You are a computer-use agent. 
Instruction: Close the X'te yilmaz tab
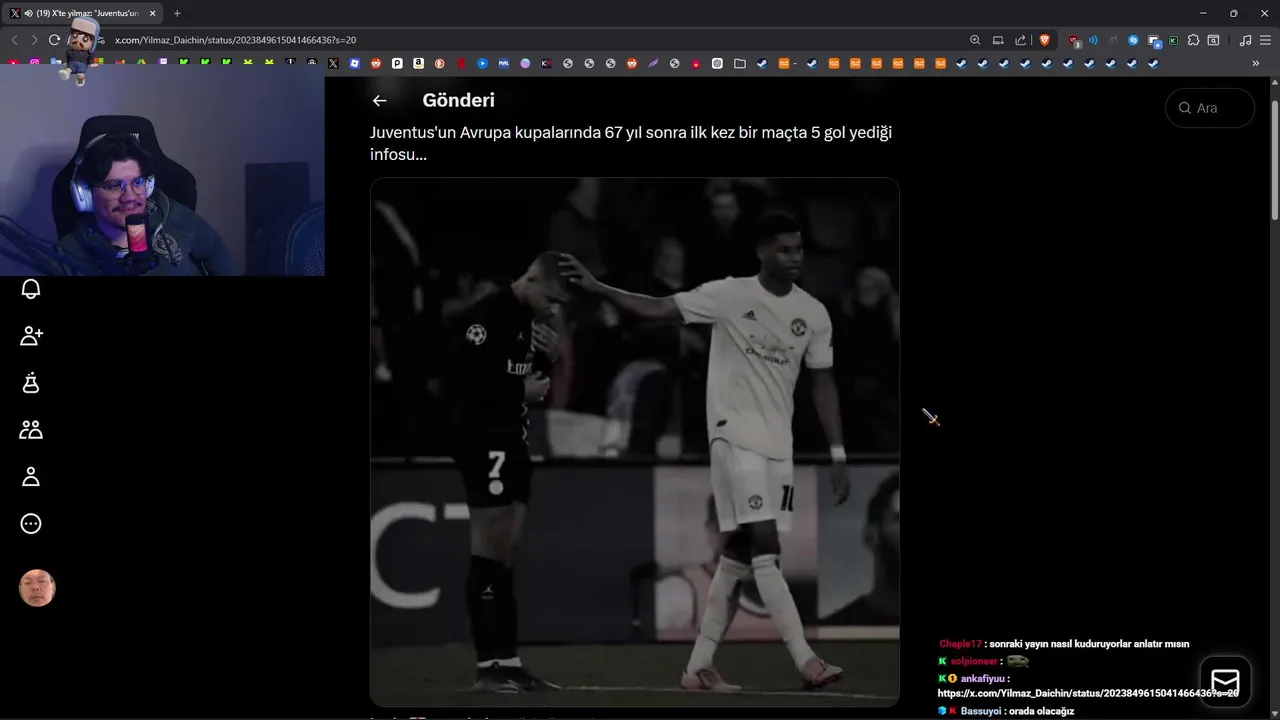(x=152, y=13)
